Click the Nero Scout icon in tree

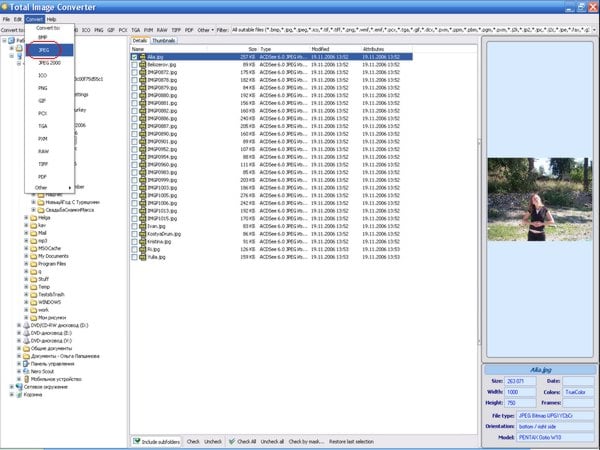click(26, 372)
